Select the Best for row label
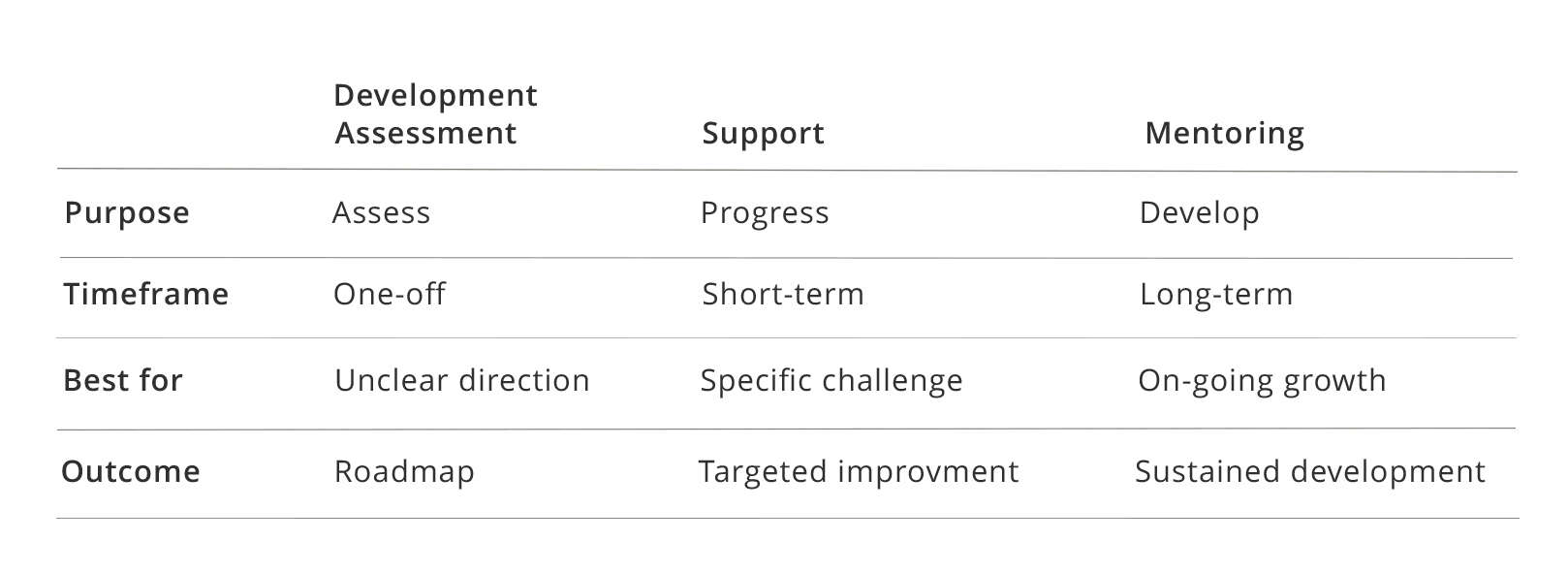The image size is (1568, 573). point(123,380)
